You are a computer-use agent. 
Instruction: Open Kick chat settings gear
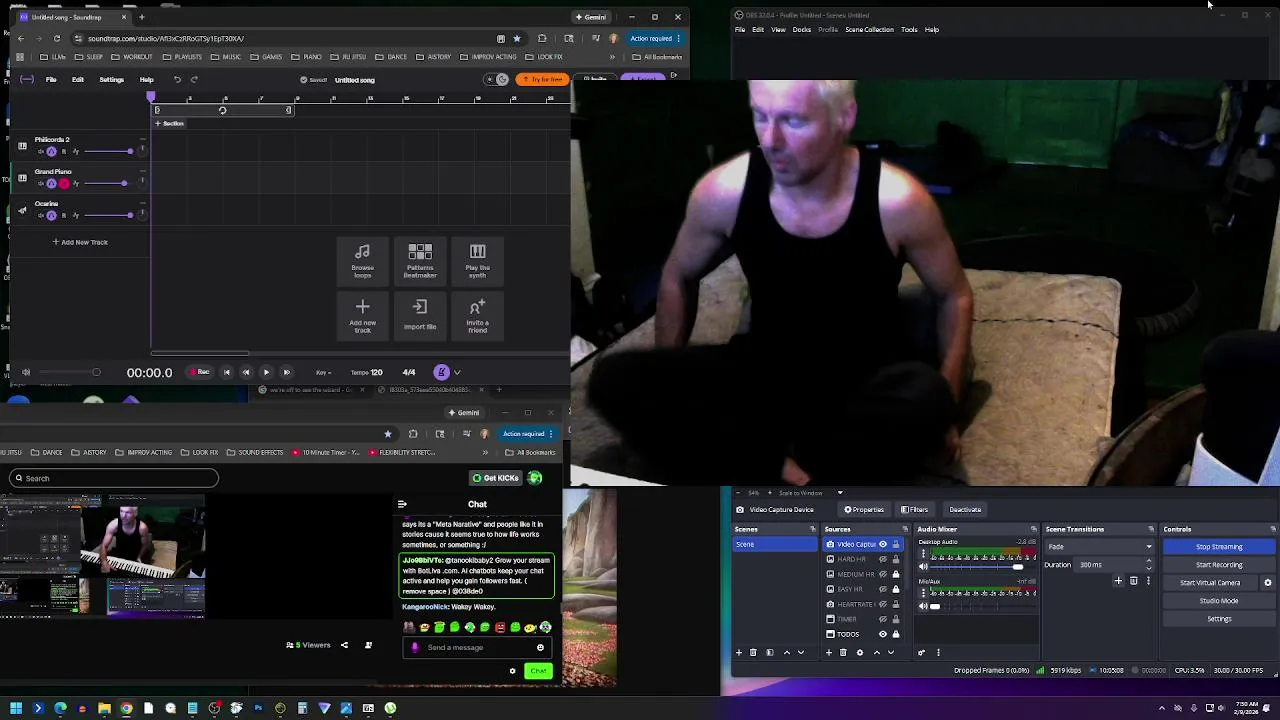pyautogui.click(x=512, y=671)
